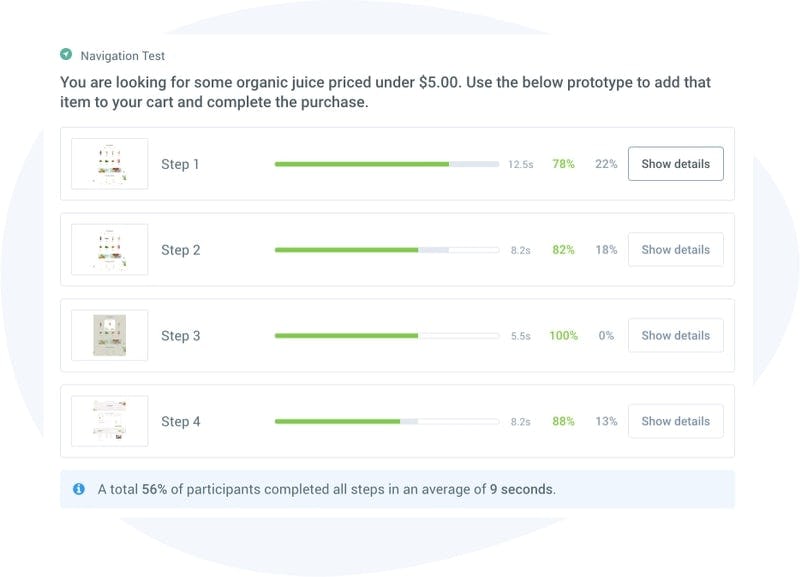This screenshot has height=577, width=800.
Task: Expand Step 3 details
Action: [675, 336]
